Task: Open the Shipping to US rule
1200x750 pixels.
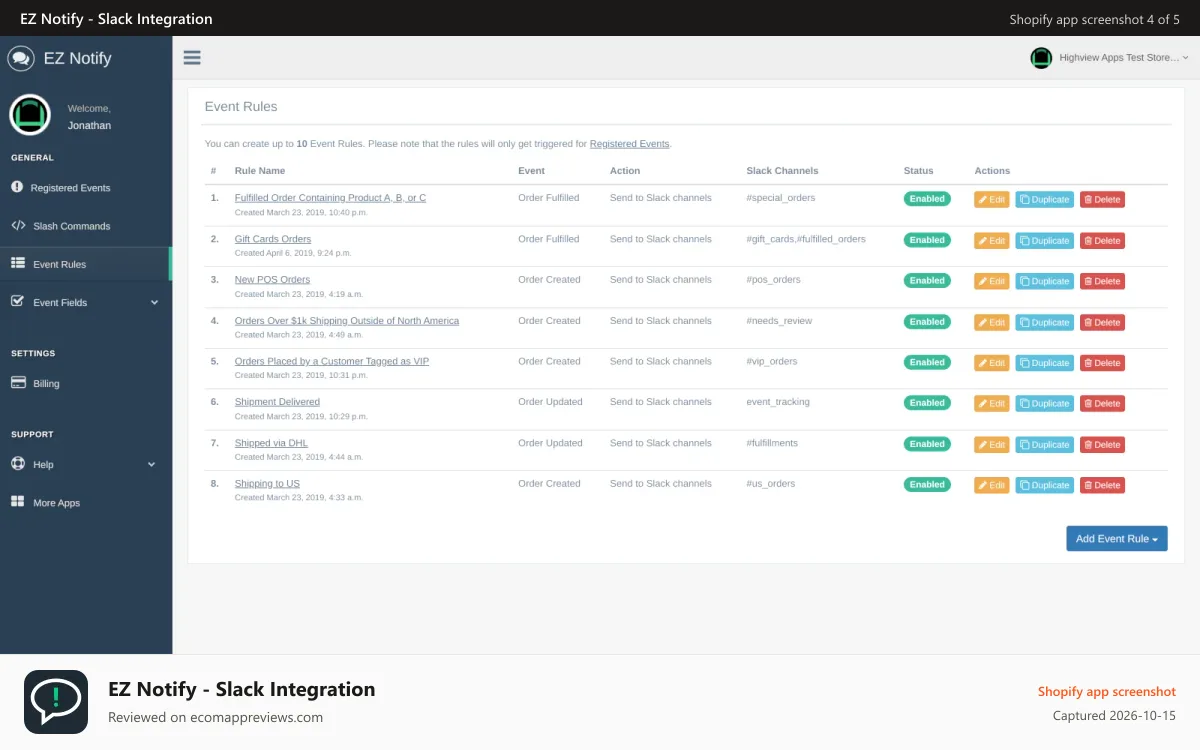Action: click(x=267, y=483)
